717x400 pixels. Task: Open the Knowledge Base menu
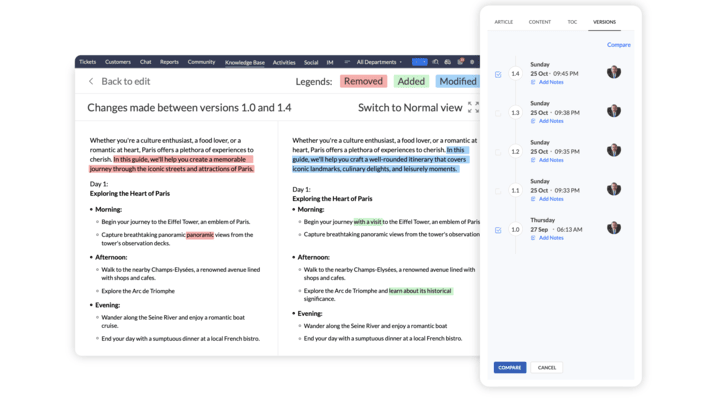point(245,62)
